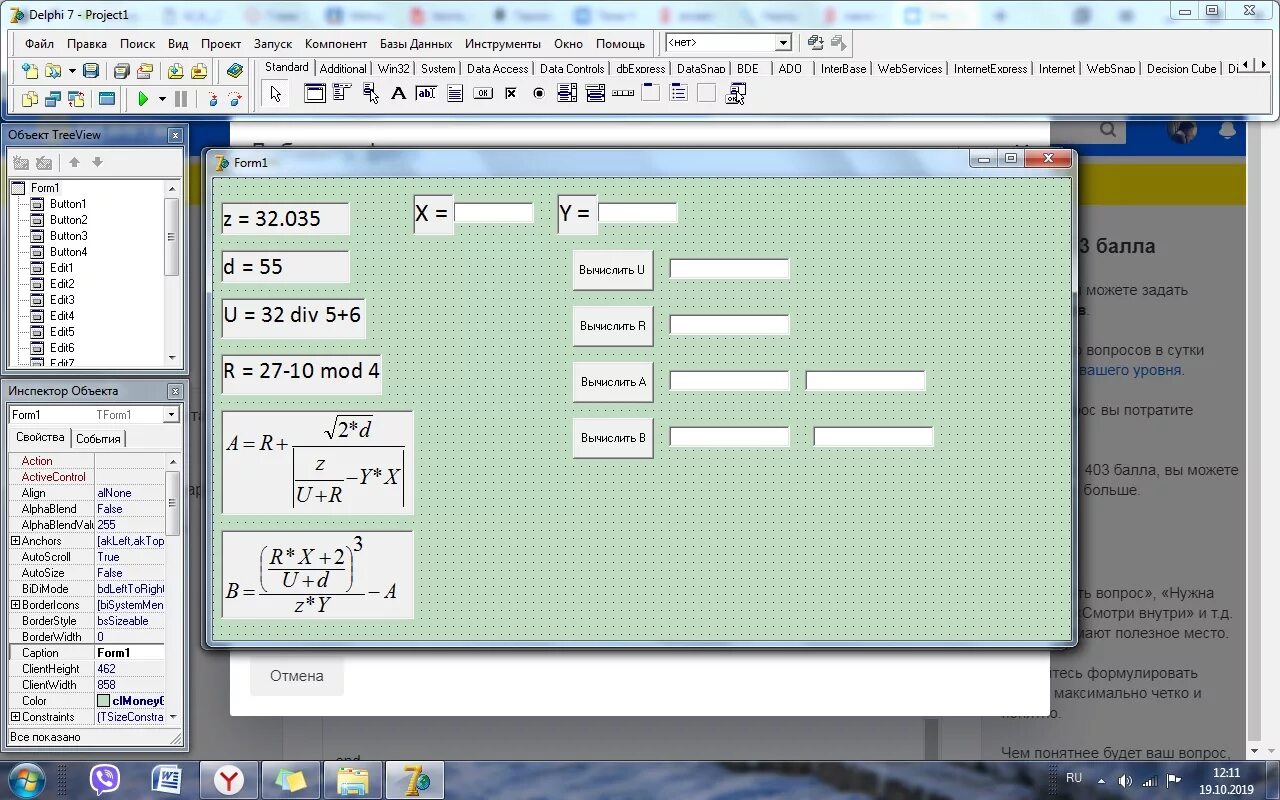This screenshot has height=800, width=1280.
Task: Select the ScrollBar component in palette
Action: (x=623, y=93)
